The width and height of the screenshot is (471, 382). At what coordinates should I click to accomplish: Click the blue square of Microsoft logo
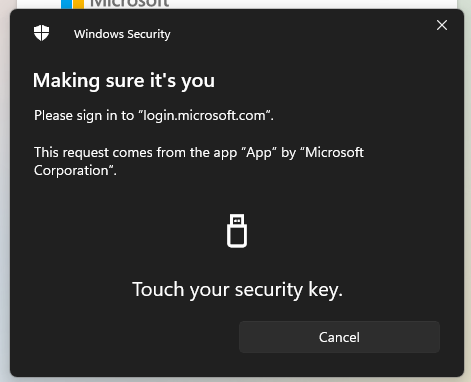[66, 4]
